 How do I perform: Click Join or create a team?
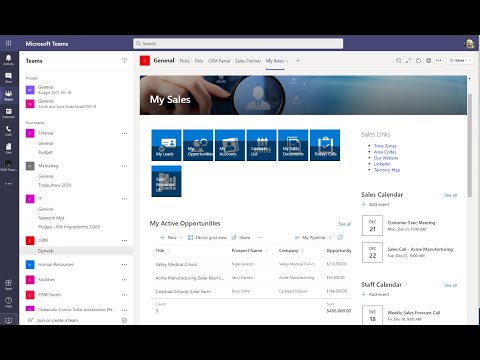coord(57,320)
